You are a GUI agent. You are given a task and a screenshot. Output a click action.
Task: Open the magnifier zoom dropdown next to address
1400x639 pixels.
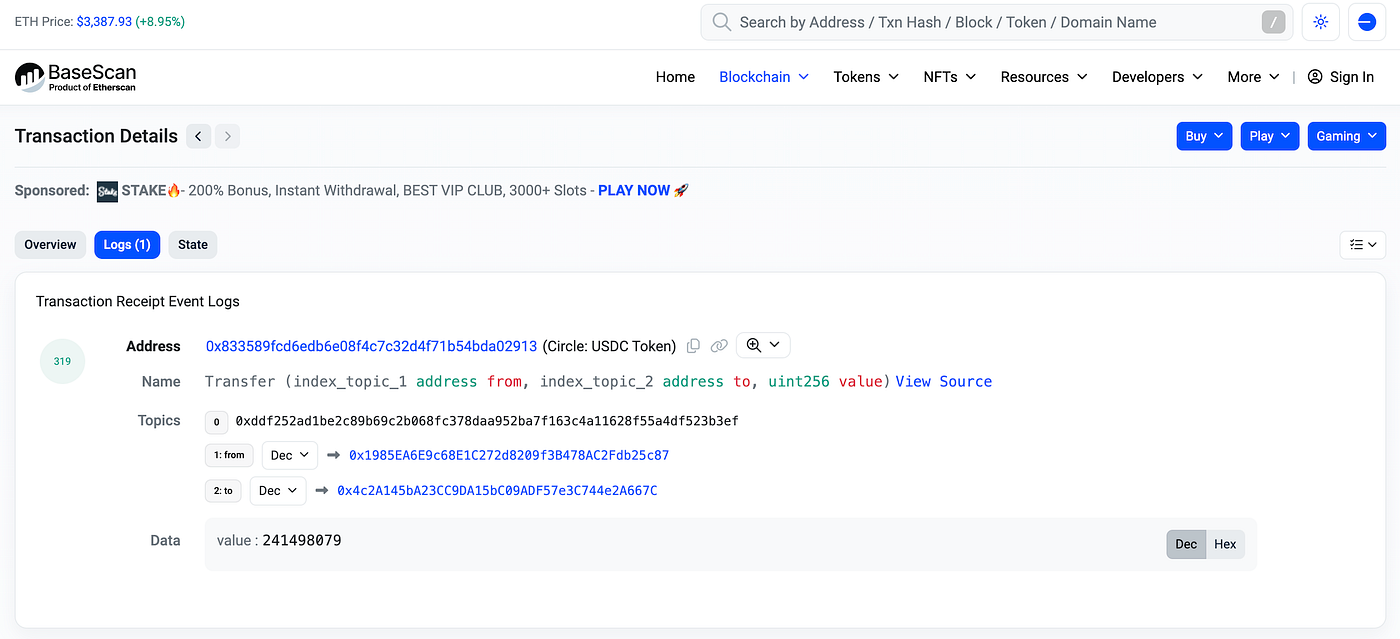point(763,345)
